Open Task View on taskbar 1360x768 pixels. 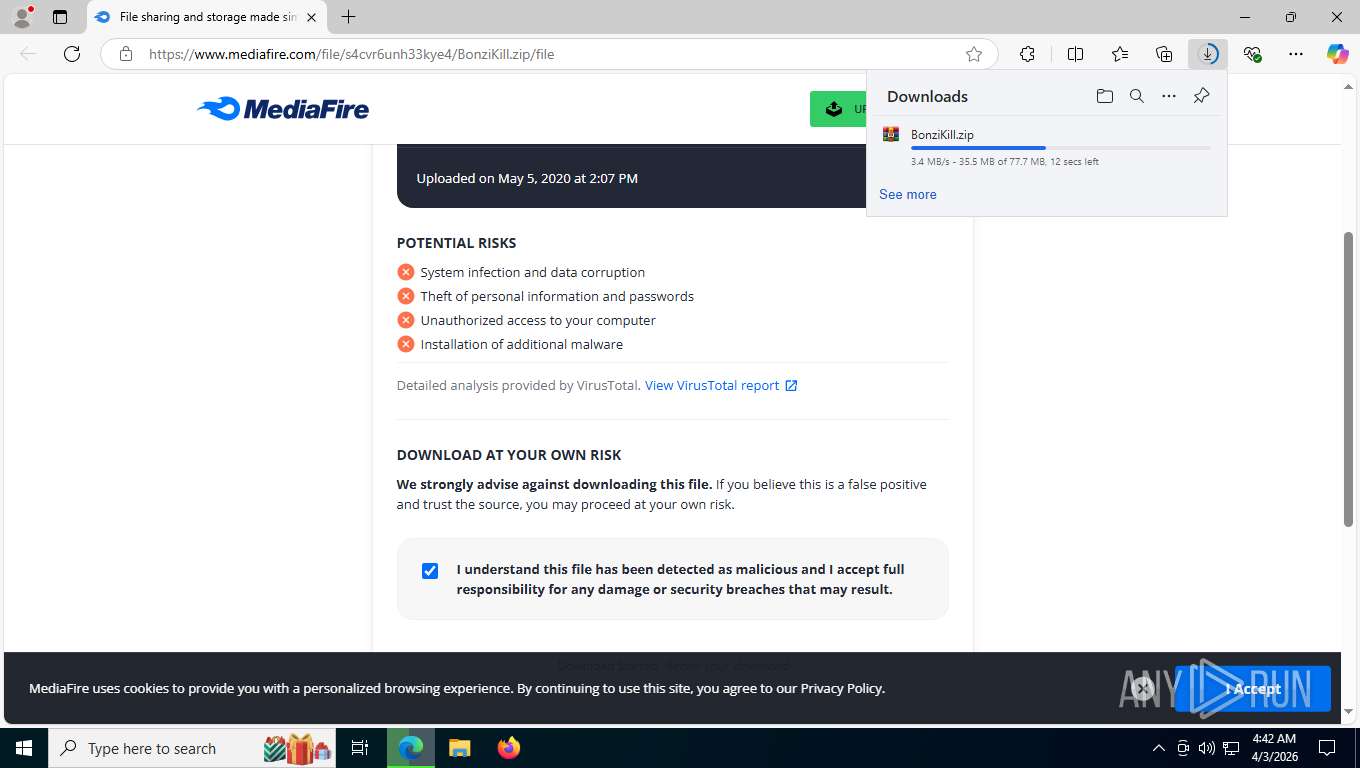click(360, 748)
